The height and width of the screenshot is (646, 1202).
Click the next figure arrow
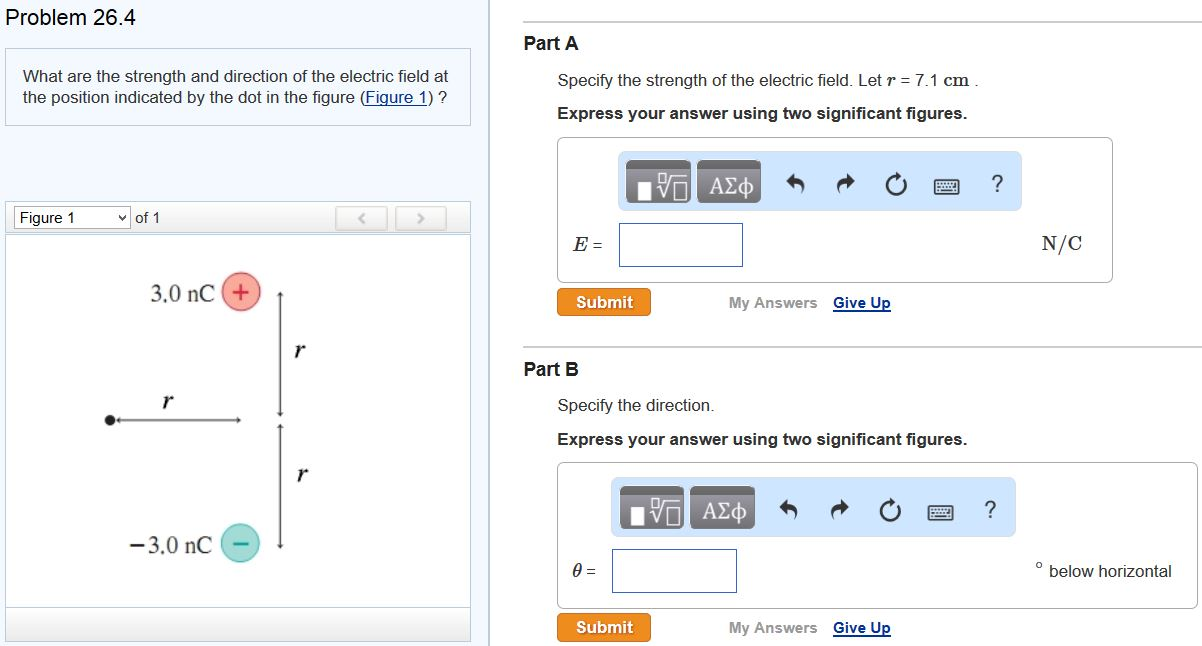(x=422, y=217)
